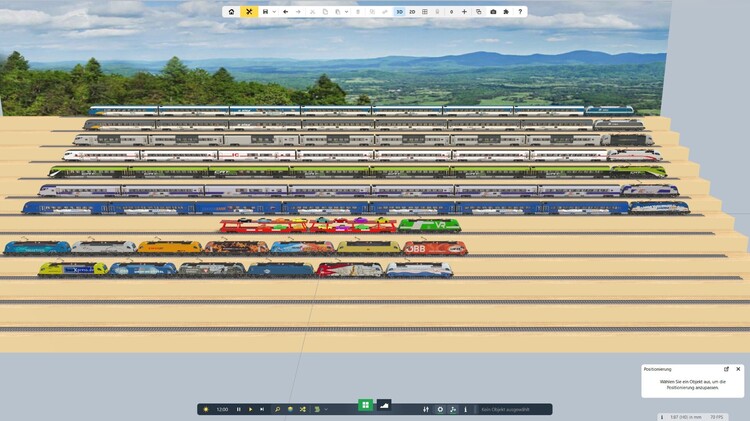This screenshot has width=750, height=421.
Task: Click the info icon in status bar corner
Action: [x=662, y=417]
